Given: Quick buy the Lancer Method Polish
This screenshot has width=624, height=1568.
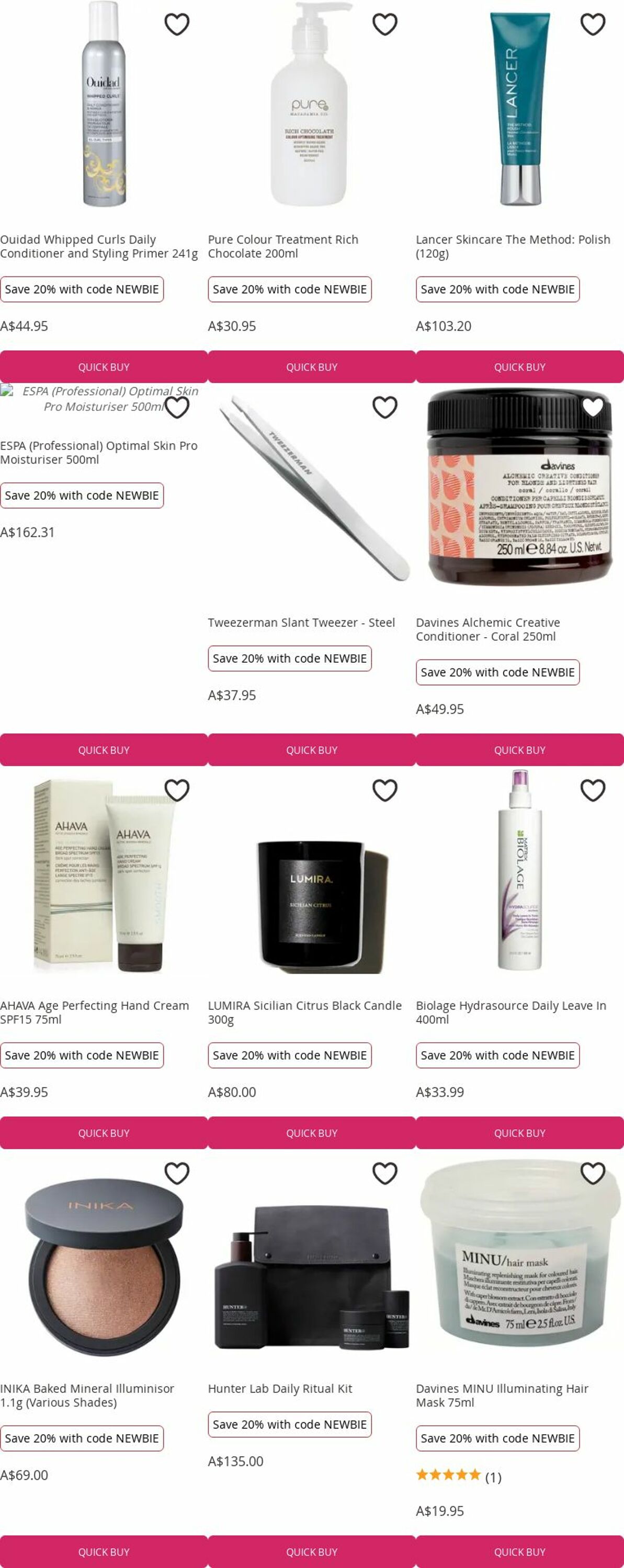Looking at the screenshot, I should pos(520,367).
